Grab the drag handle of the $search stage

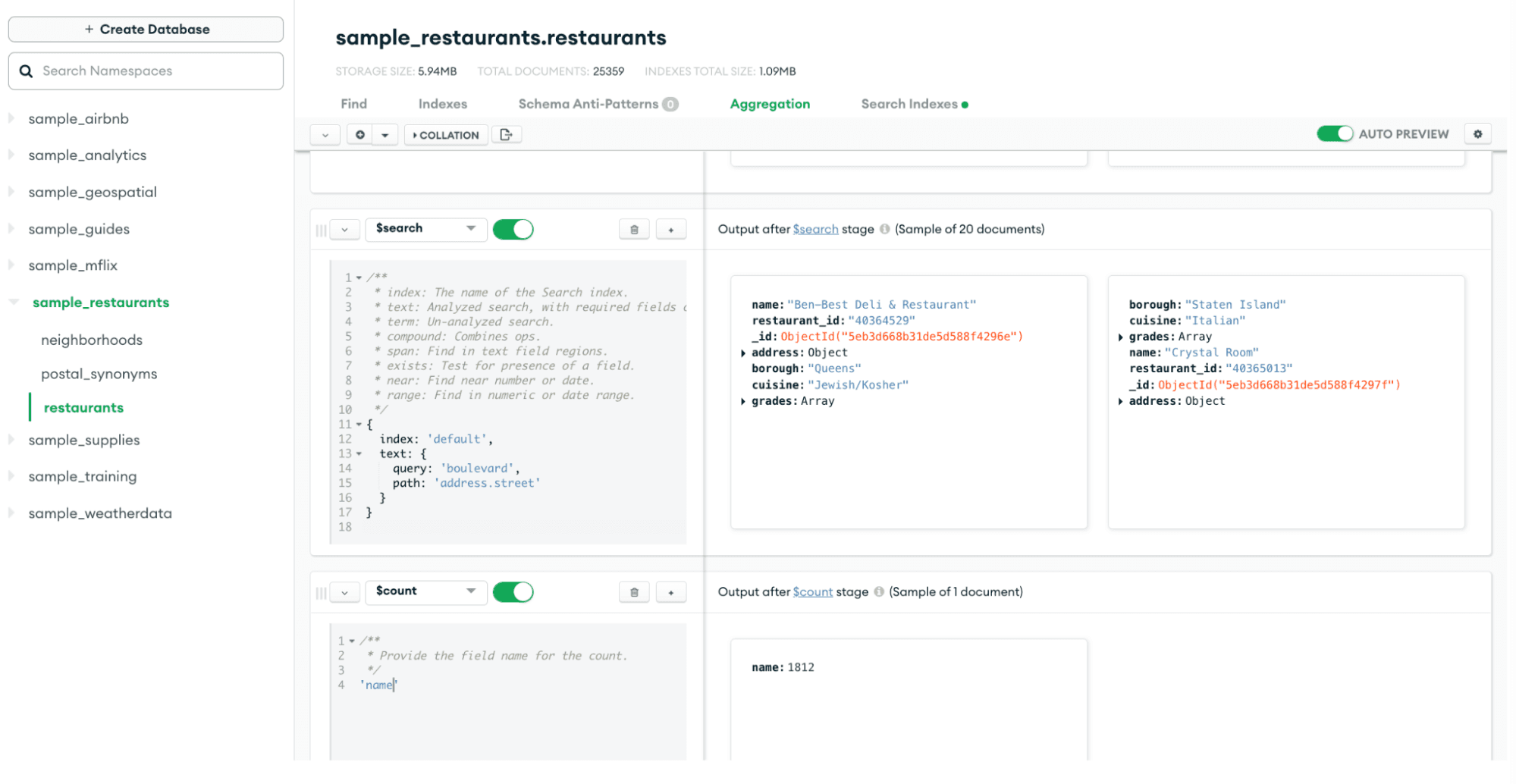[x=321, y=230]
